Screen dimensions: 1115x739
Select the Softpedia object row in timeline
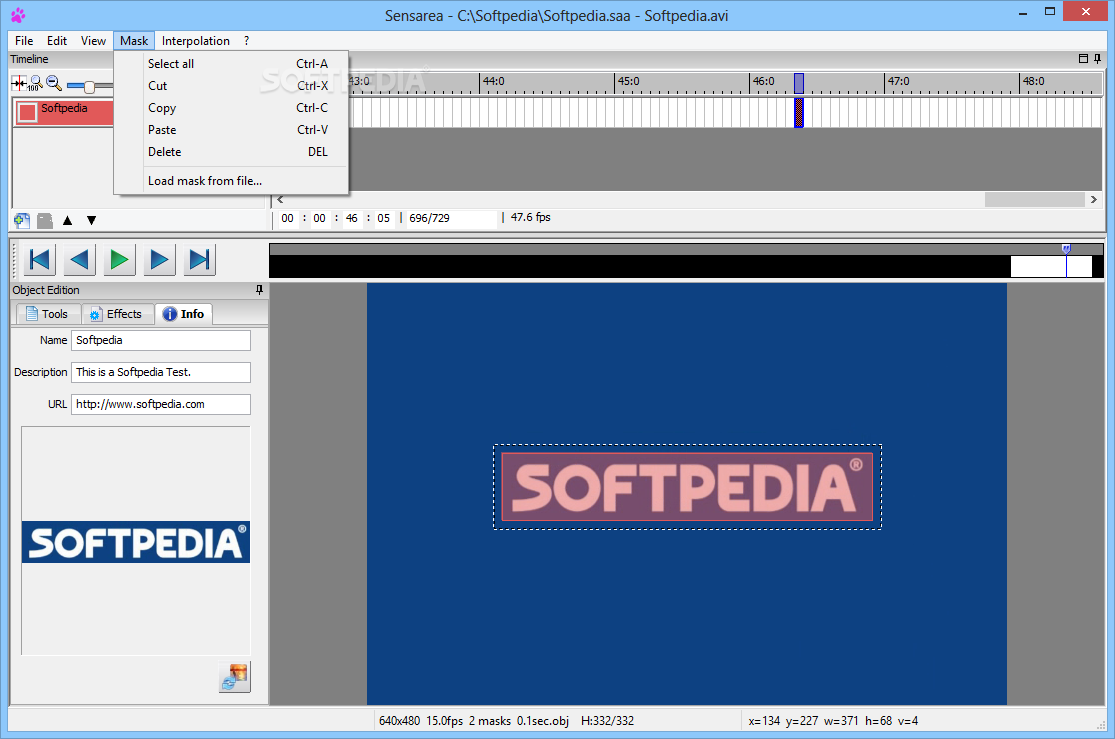click(64, 112)
